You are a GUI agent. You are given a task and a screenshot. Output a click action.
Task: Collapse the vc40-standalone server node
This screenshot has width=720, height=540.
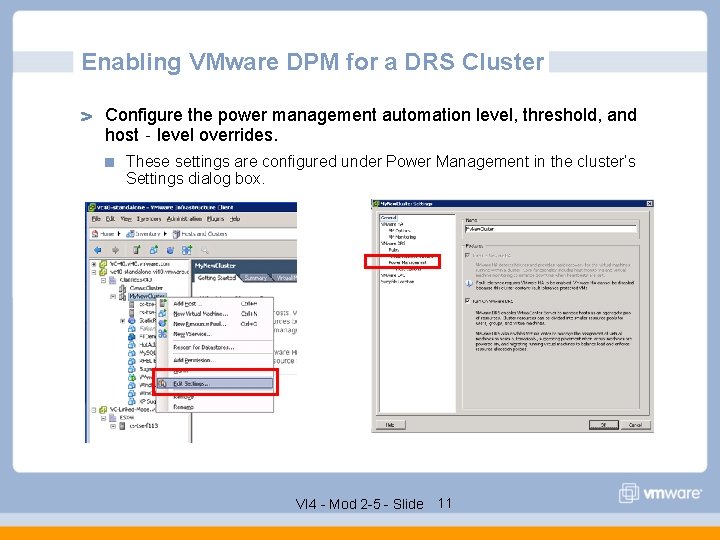coord(94,272)
